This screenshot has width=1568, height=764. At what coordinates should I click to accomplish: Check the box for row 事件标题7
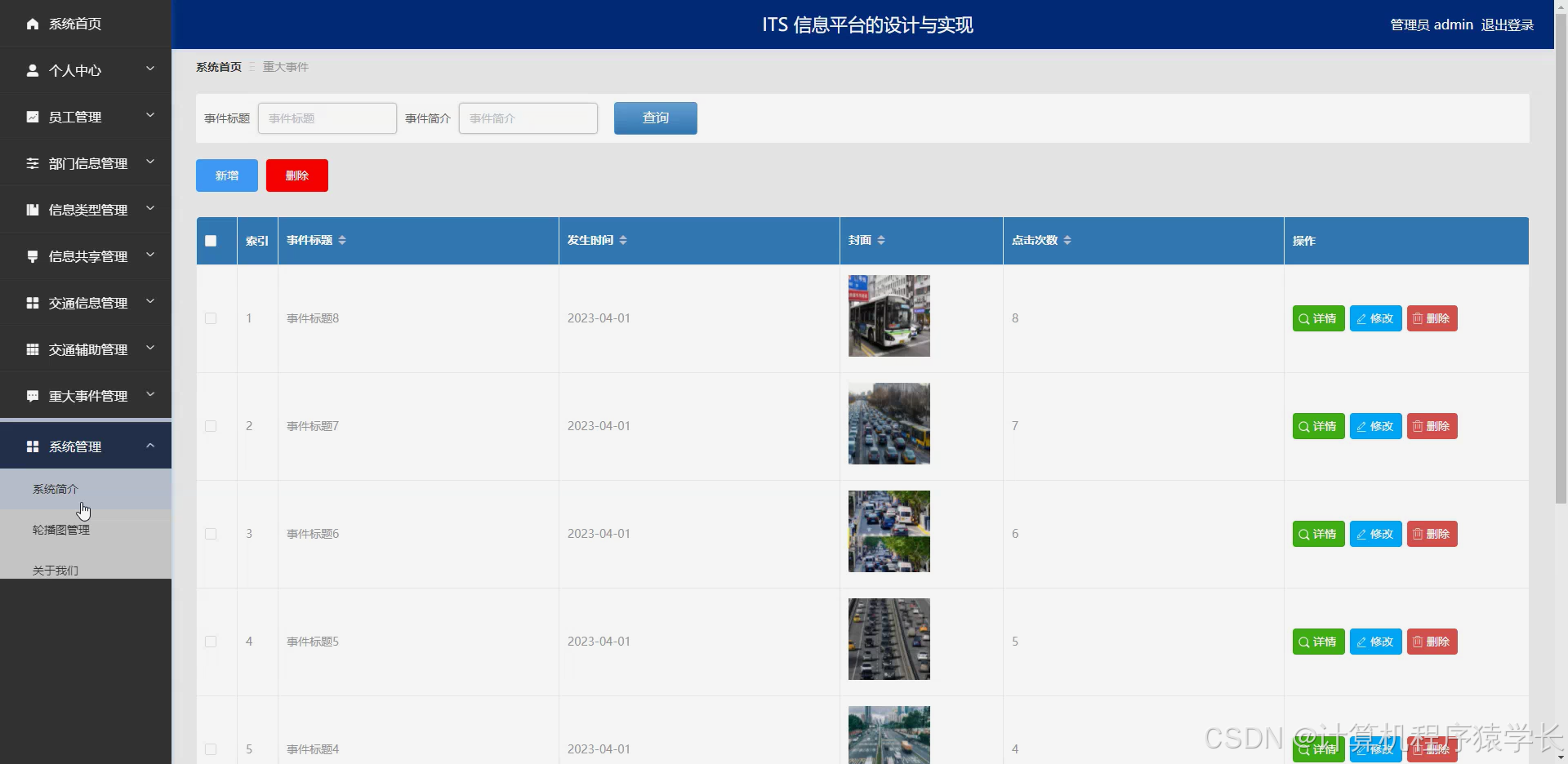(x=211, y=426)
